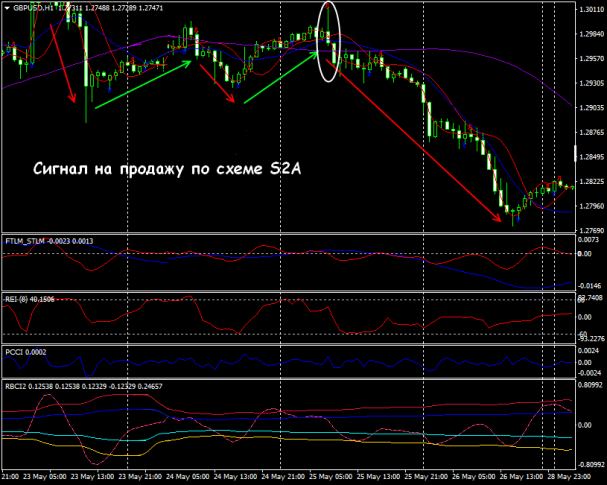This screenshot has width=607, height=485.
Task: Click the 1.27690 price scale value
Action: pyautogui.click(x=591, y=231)
